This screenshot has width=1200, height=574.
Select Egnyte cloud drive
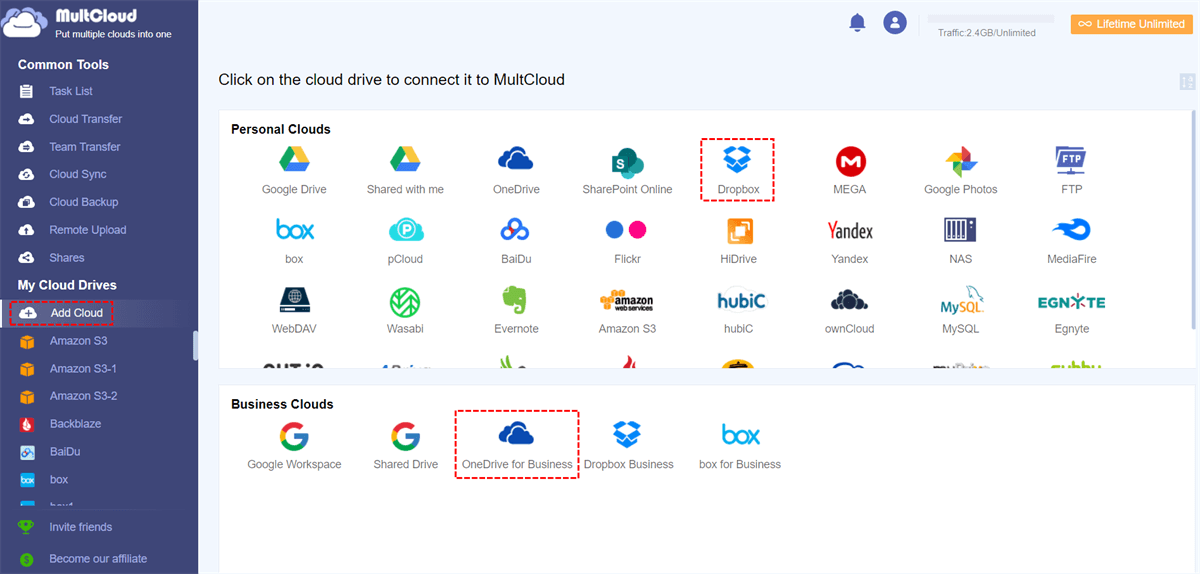pos(1071,311)
